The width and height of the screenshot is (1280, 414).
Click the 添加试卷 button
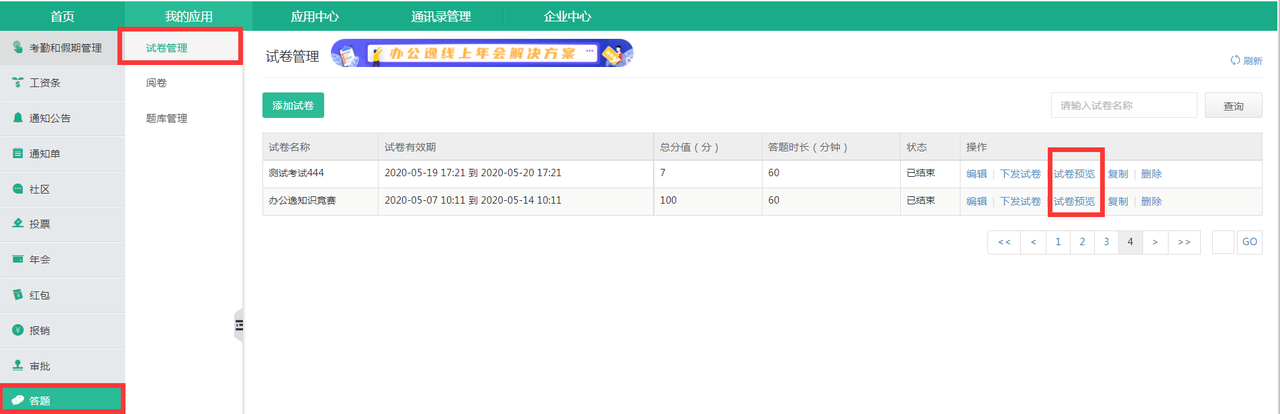tap(293, 105)
